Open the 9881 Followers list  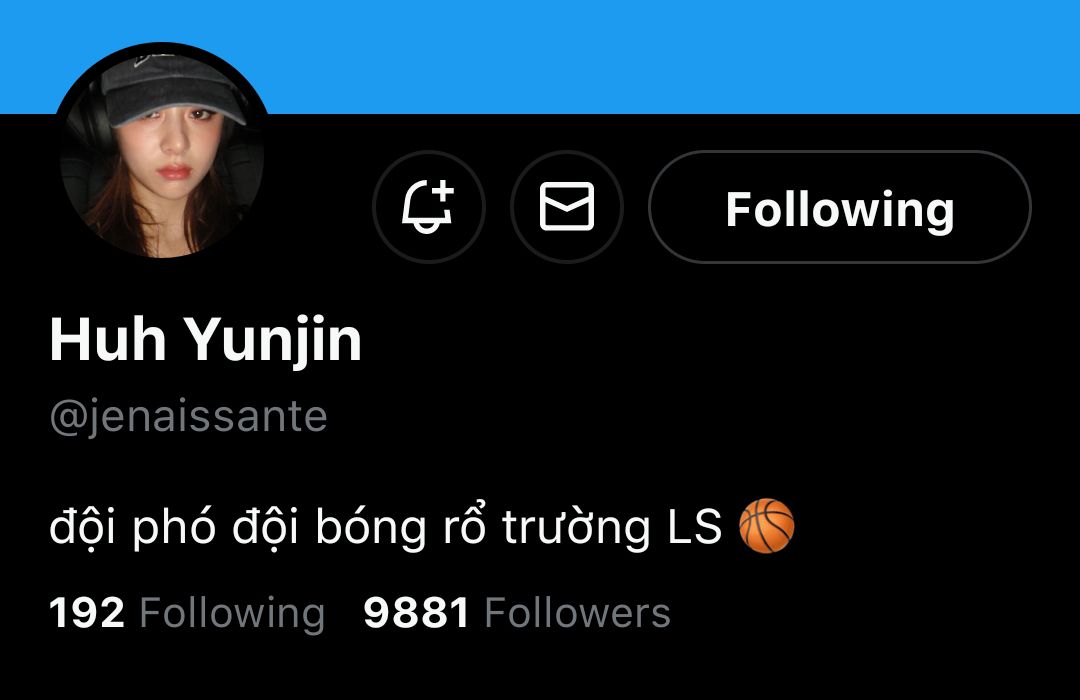(517, 612)
